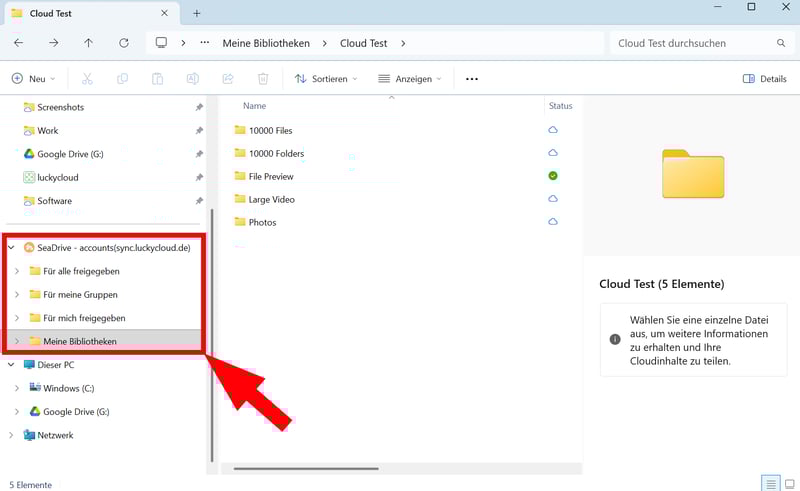800x491 pixels.
Task: Click the Delete trash icon in toolbar
Action: point(263,79)
